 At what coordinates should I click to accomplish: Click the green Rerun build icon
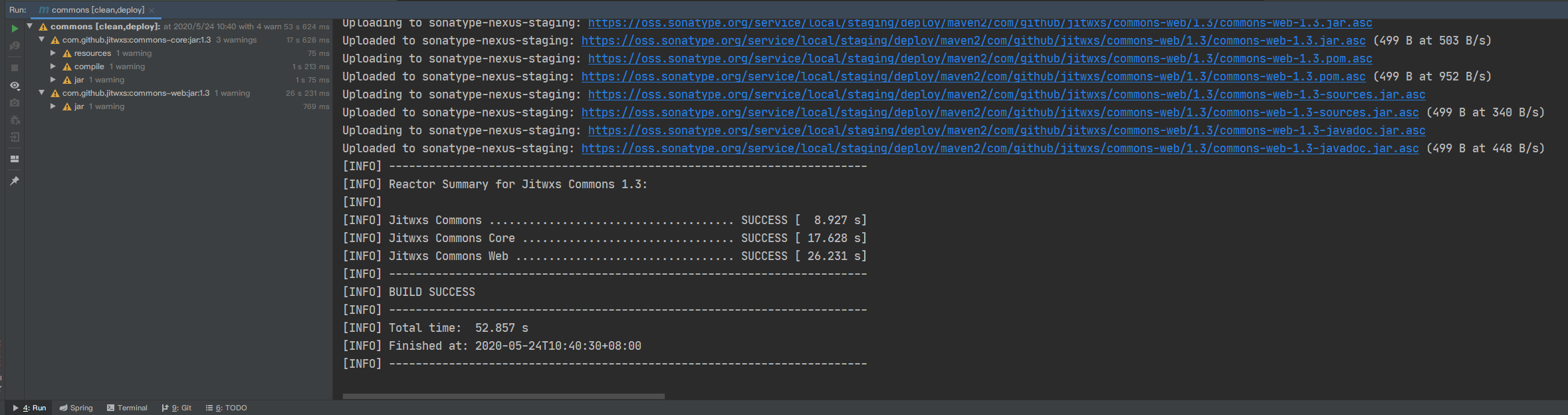(x=15, y=29)
